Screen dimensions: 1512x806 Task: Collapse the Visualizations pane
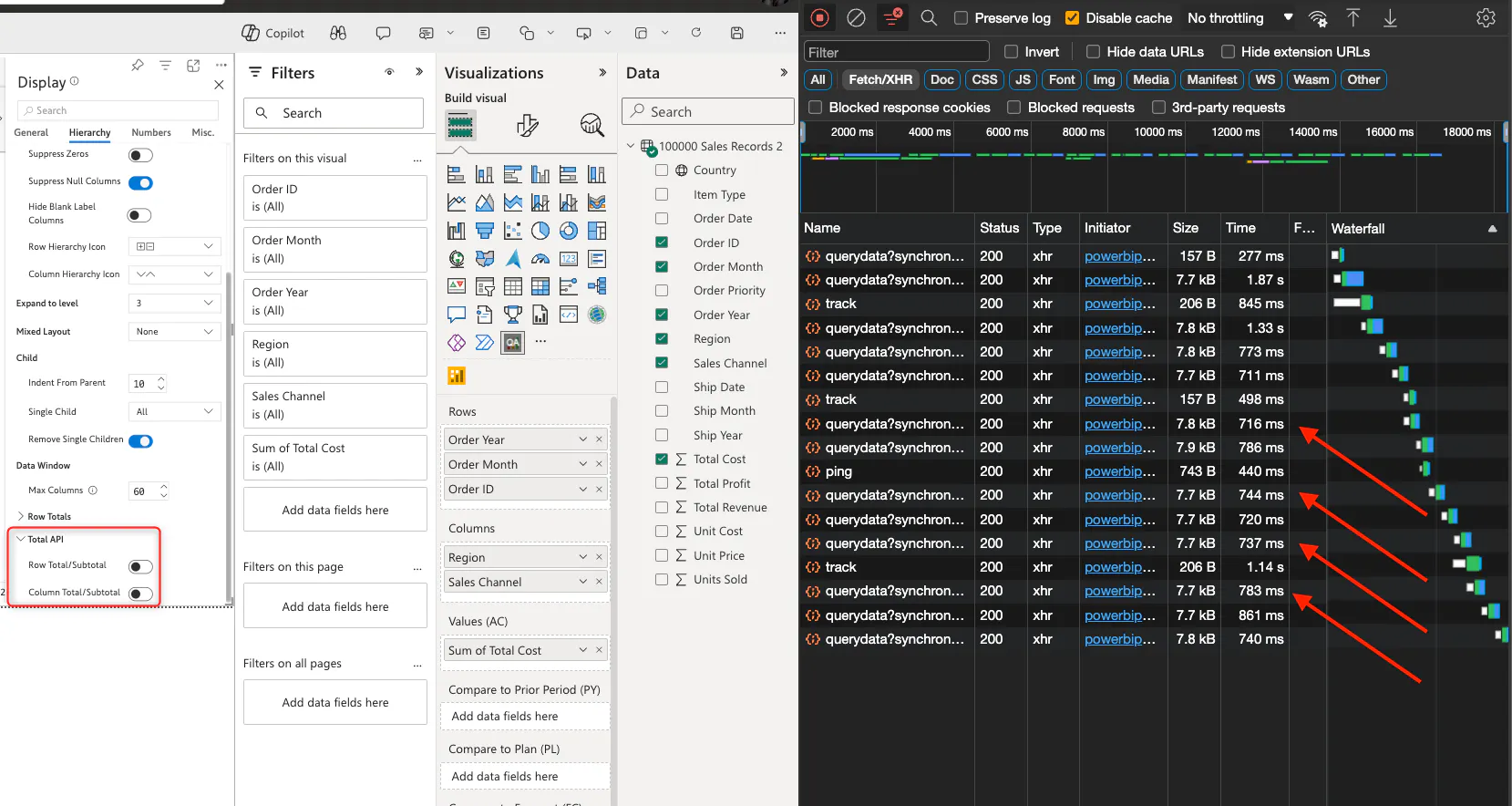(x=602, y=72)
